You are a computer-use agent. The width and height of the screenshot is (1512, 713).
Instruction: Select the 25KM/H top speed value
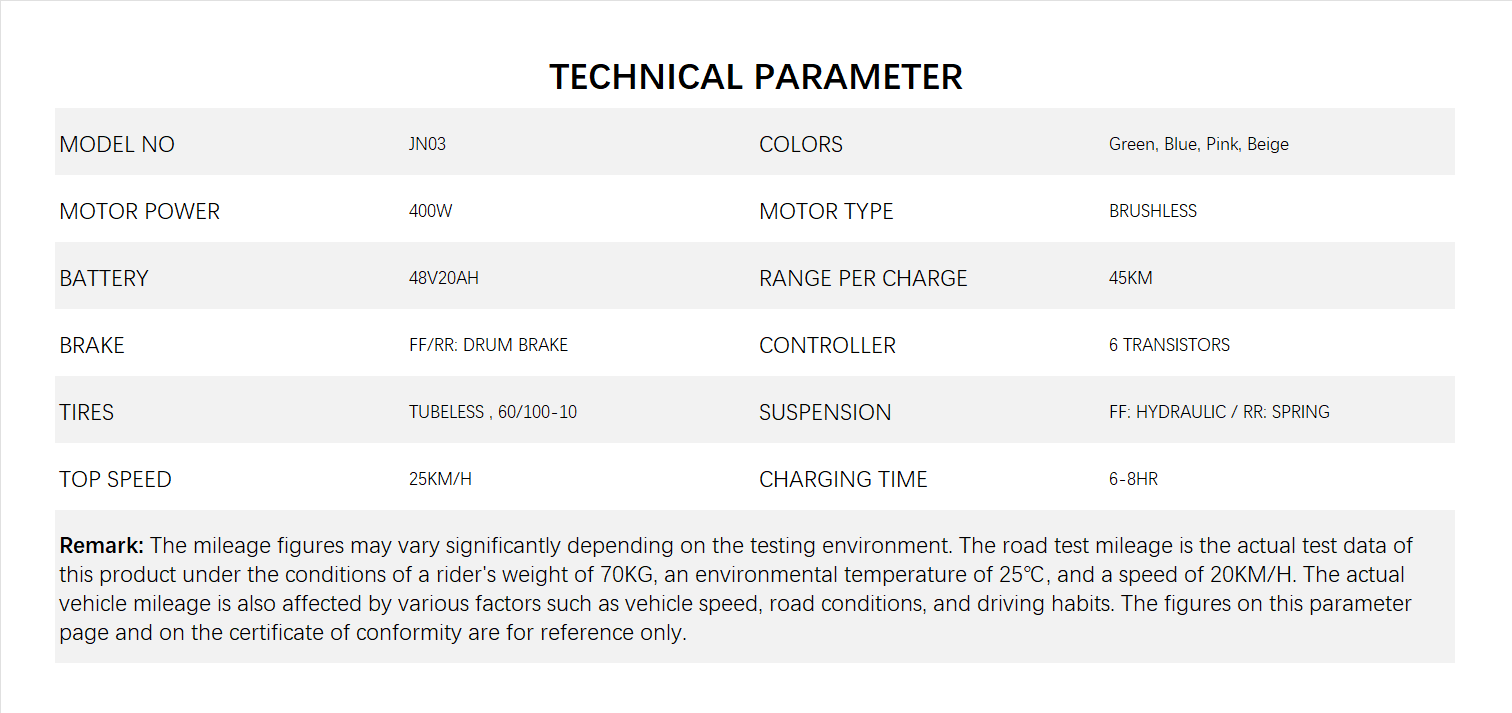pyautogui.click(x=440, y=479)
